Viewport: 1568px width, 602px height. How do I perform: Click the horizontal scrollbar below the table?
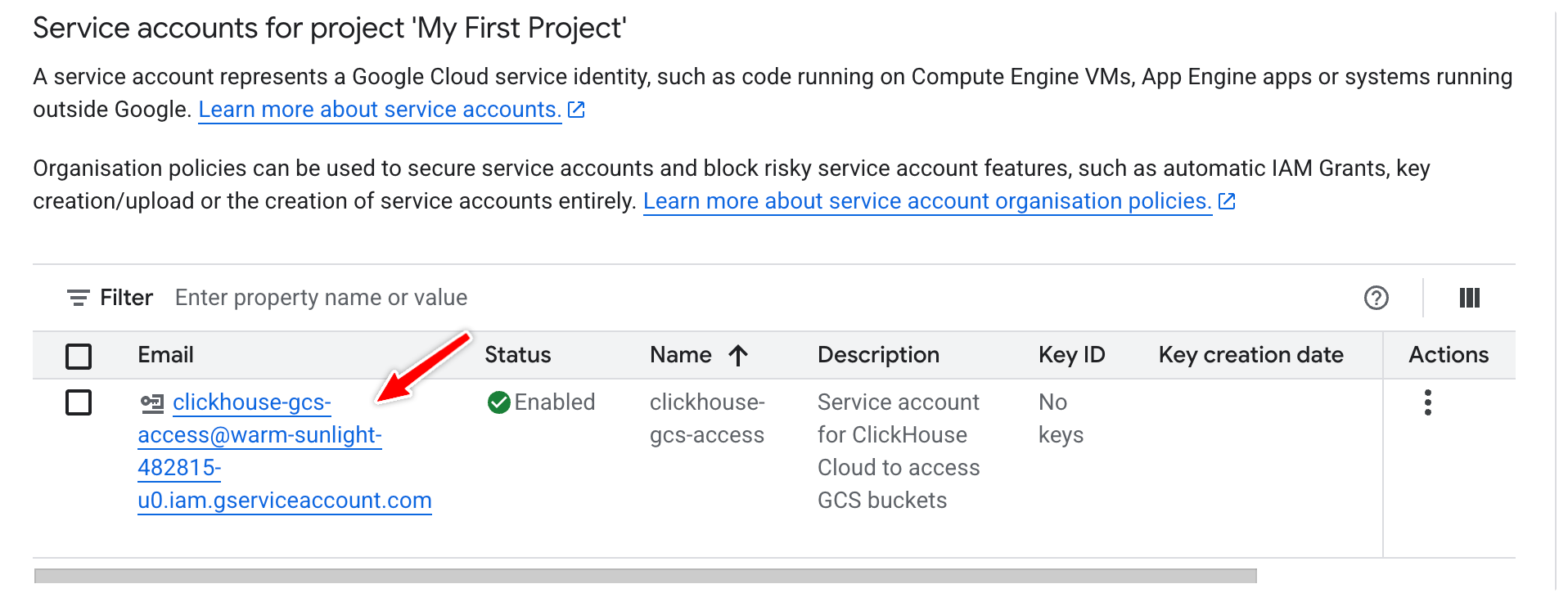click(x=645, y=576)
